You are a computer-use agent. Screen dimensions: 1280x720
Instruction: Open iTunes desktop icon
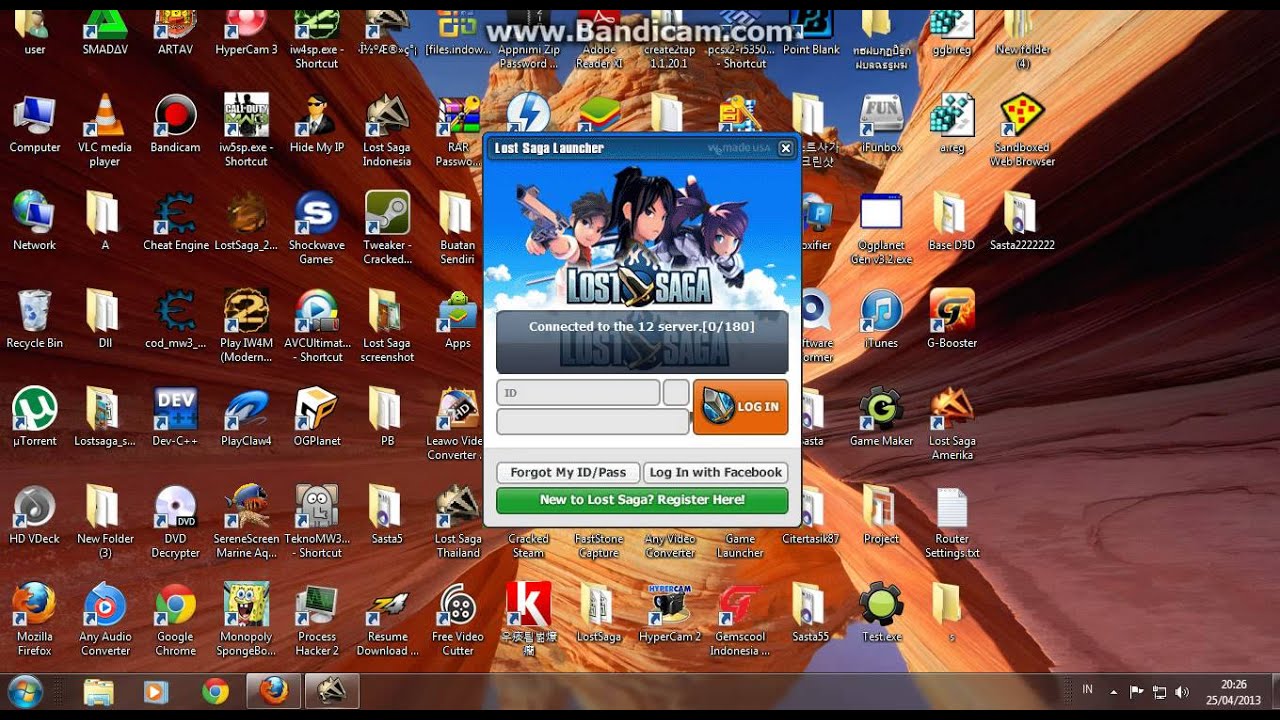click(881, 320)
